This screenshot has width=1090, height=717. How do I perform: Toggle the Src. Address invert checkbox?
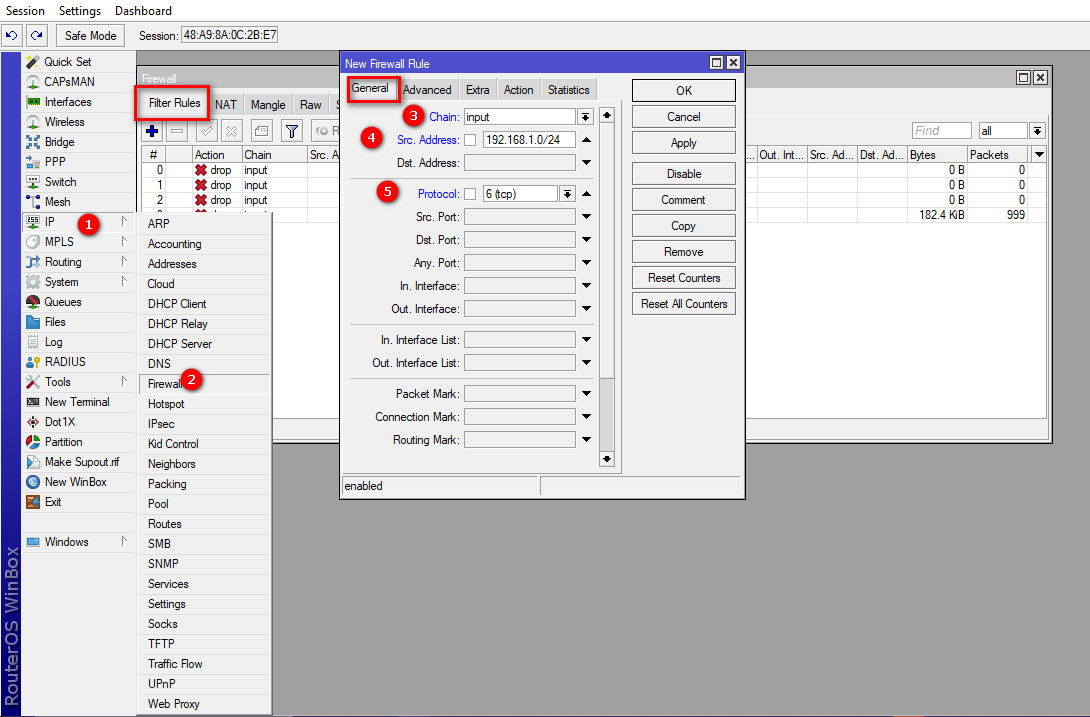pyautogui.click(x=470, y=140)
